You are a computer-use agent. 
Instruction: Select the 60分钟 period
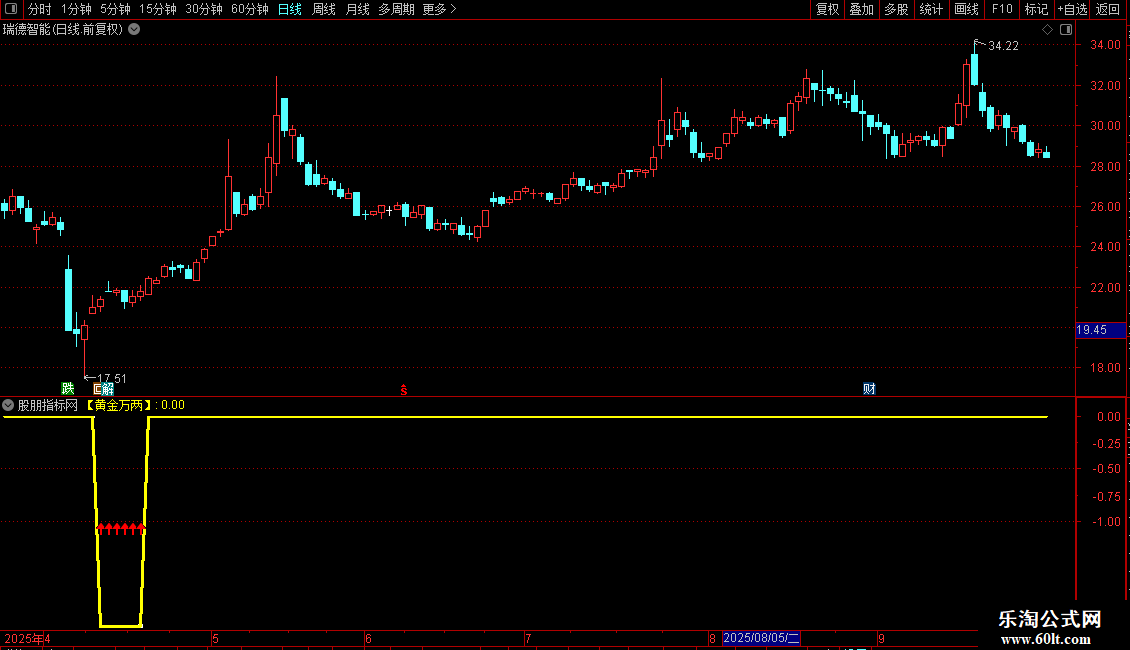click(x=249, y=9)
